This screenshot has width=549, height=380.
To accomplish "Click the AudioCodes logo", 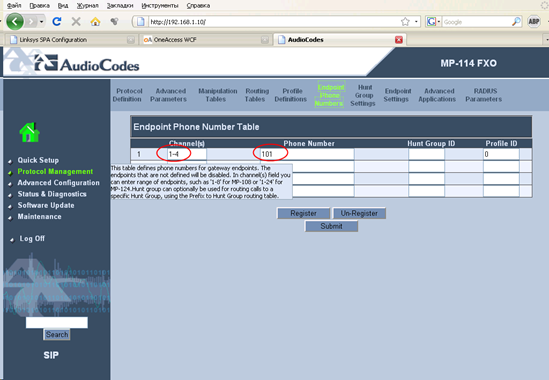I will pos(87,63).
